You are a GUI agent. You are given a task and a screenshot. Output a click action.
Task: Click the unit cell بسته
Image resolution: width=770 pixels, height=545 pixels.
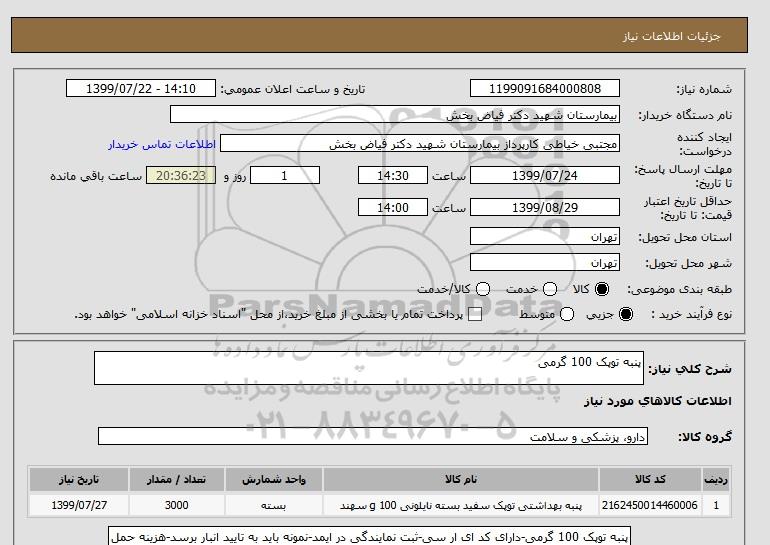pos(274,505)
